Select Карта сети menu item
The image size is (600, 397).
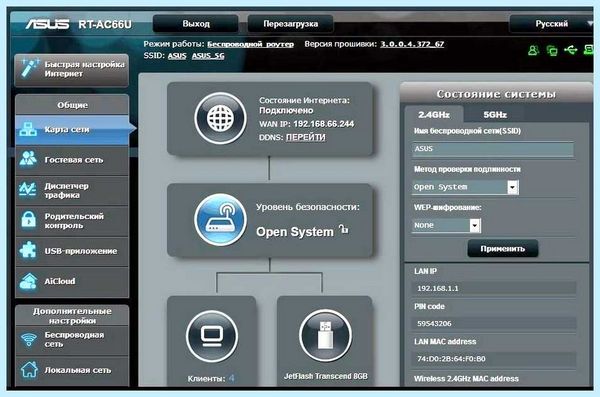(x=72, y=129)
